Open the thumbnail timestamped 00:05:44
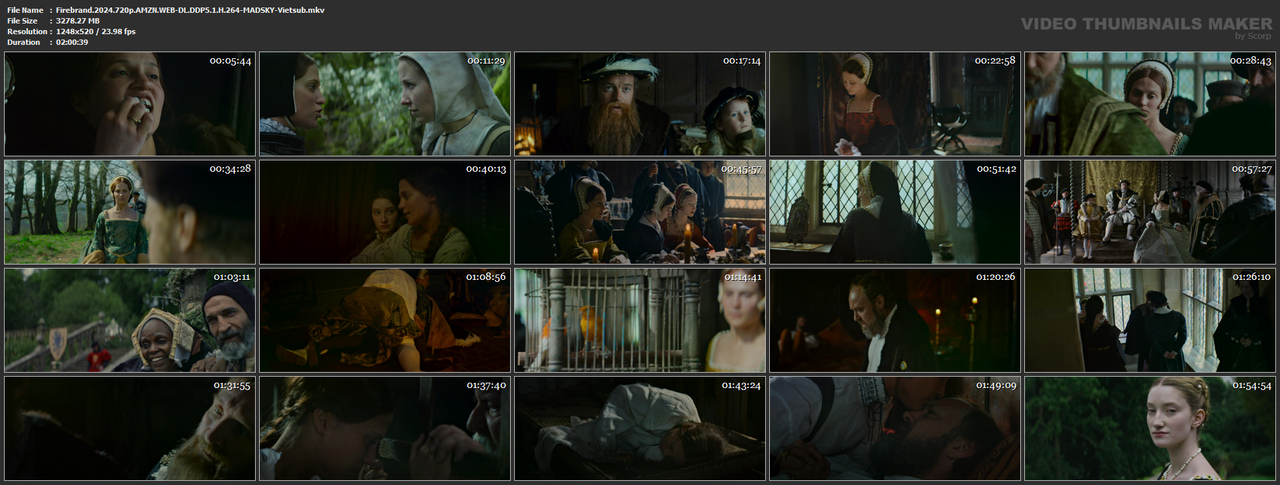This screenshot has width=1280, height=485. click(x=130, y=104)
